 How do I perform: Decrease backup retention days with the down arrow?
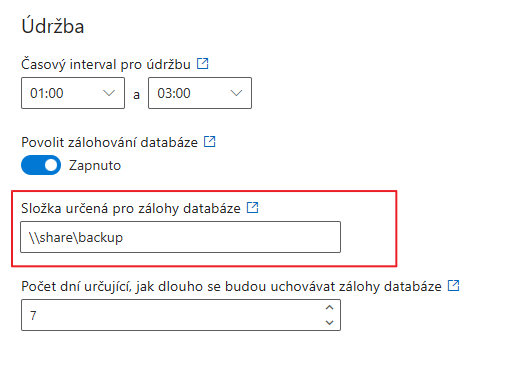[329, 322]
